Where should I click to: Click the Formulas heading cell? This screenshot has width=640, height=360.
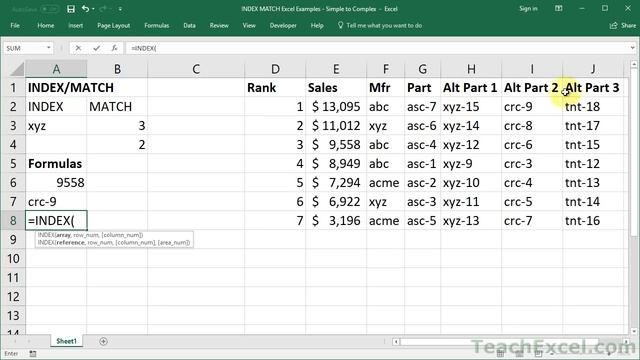56,164
